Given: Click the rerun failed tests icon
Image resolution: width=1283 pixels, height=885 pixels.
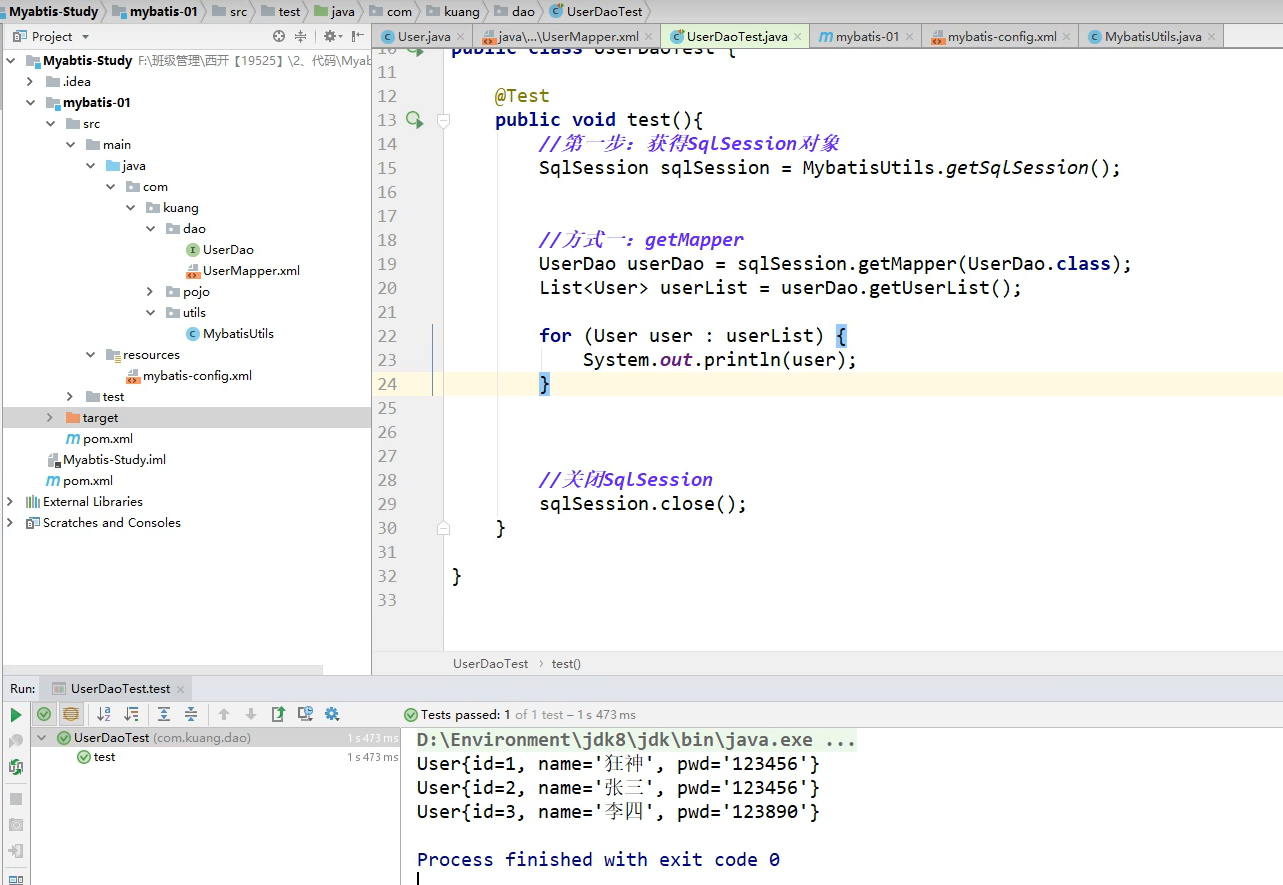Looking at the screenshot, I should point(16,741).
